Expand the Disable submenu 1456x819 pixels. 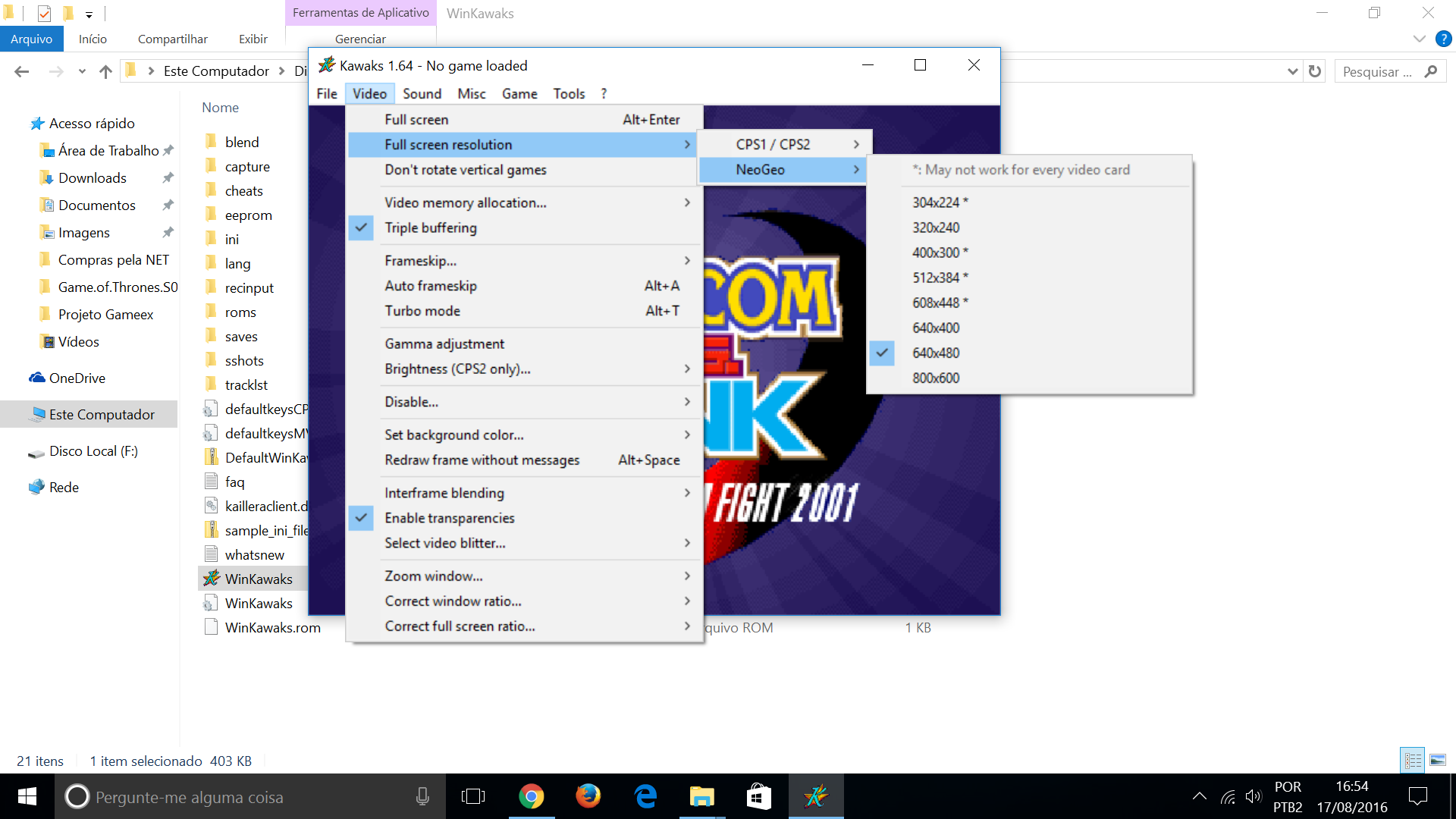click(x=523, y=402)
